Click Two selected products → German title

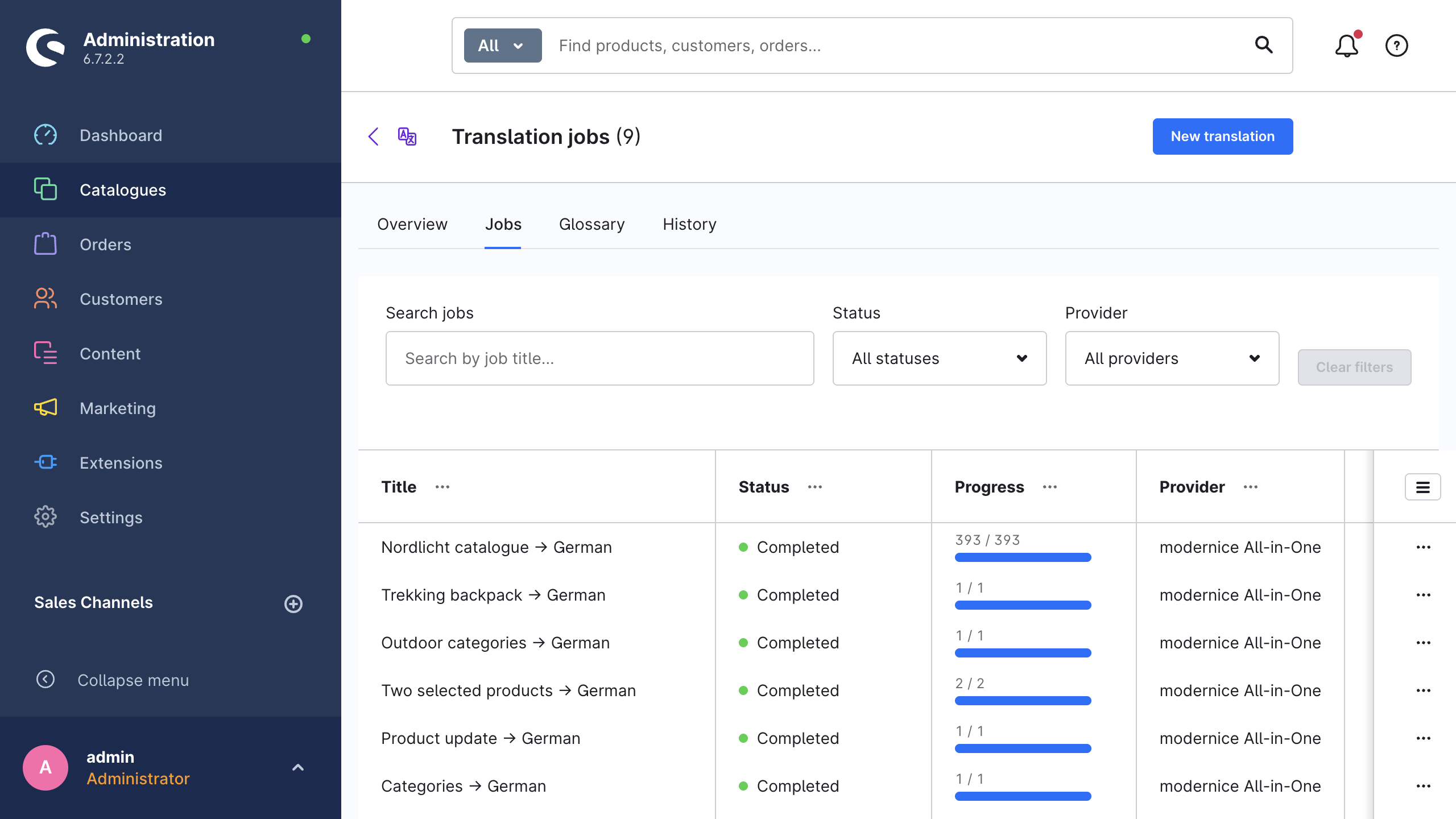click(508, 690)
